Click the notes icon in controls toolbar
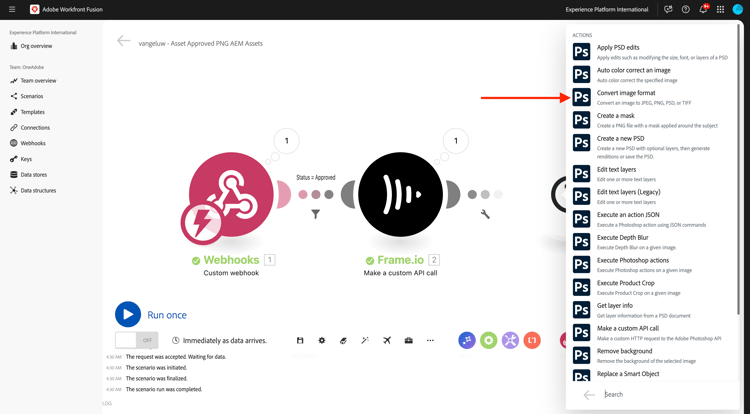This screenshot has width=750, height=414. [x=343, y=340]
